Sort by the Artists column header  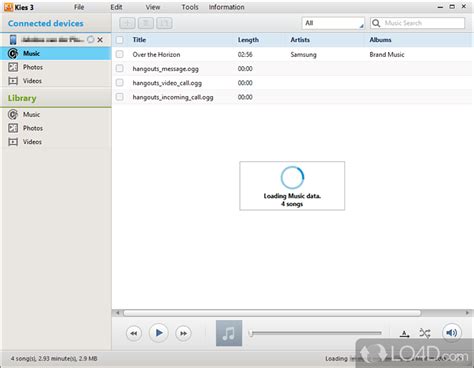pyautogui.click(x=300, y=40)
